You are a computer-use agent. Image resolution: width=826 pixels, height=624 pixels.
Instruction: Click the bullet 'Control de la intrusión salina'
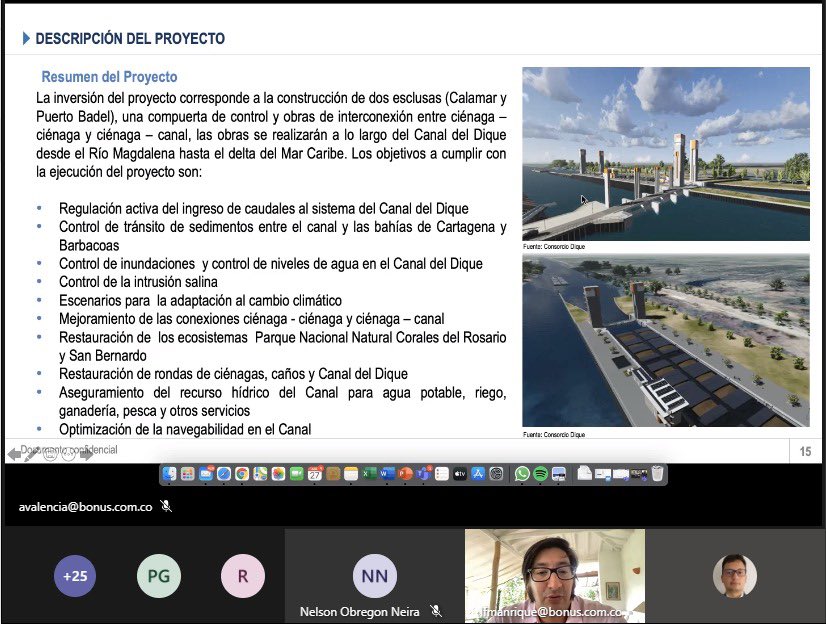click(138, 282)
